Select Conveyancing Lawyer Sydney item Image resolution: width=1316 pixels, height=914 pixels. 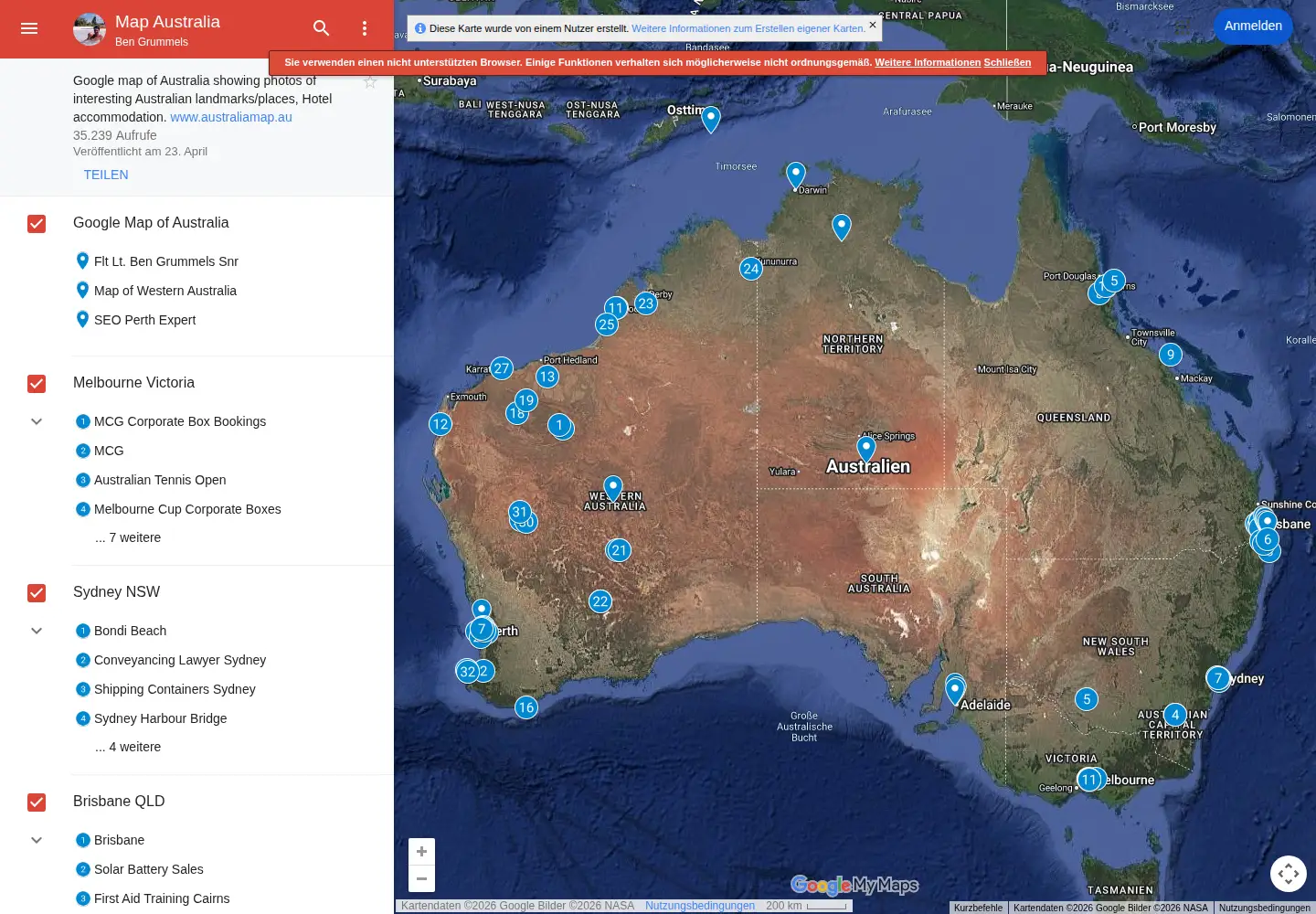click(180, 660)
